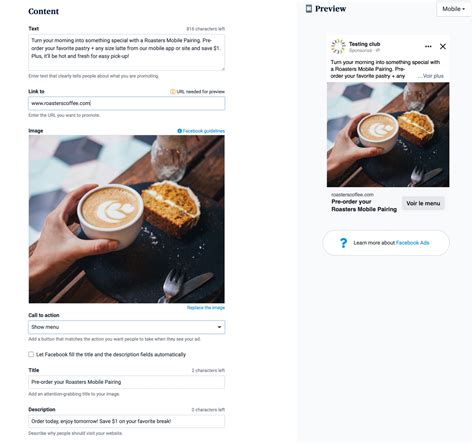The image size is (474, 444).
Task: Focus the Link to URL input field
Action: click(127, 103)
